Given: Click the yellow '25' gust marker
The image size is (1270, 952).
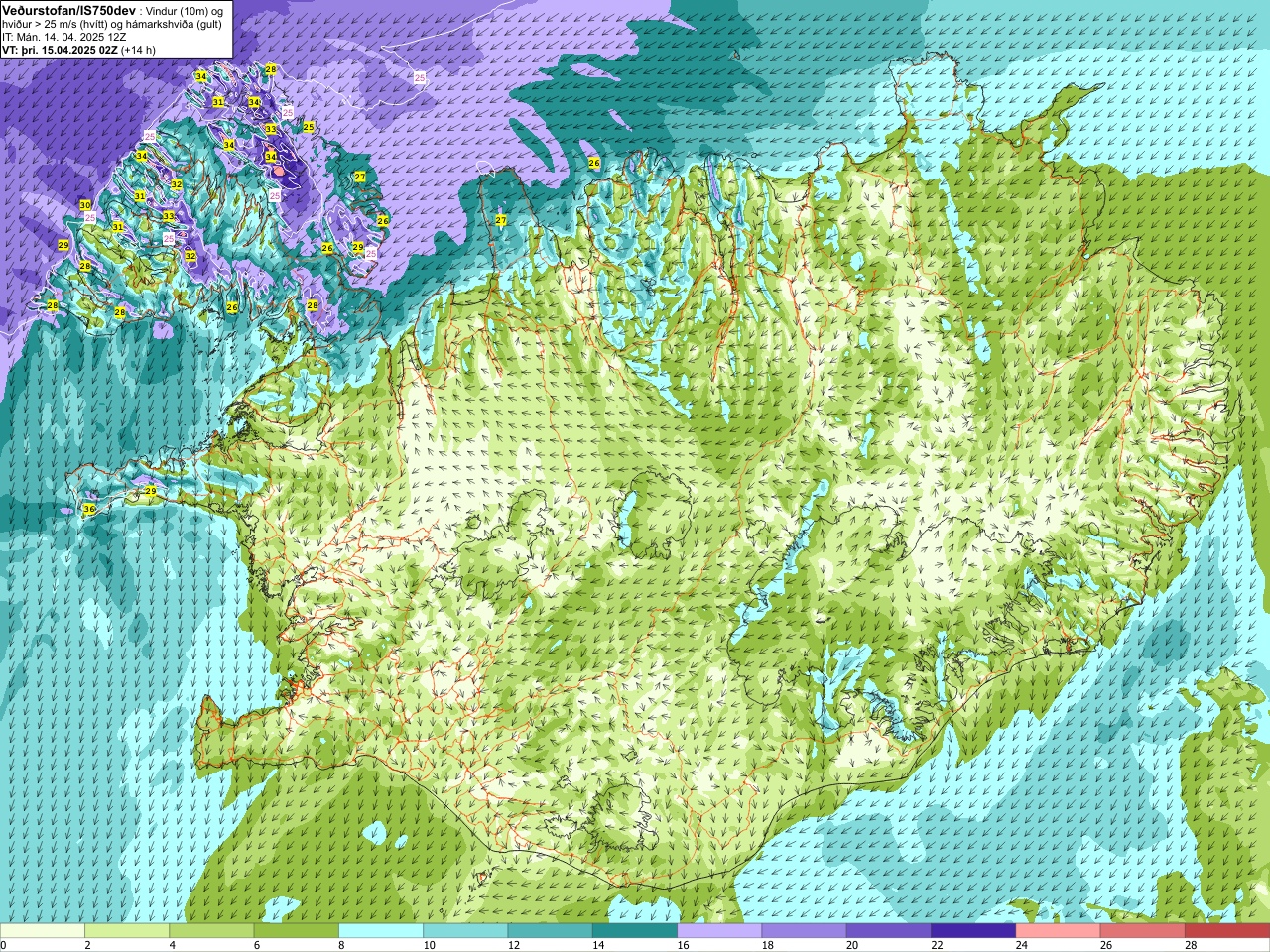Looking at the screenshot, I should 309,127.
